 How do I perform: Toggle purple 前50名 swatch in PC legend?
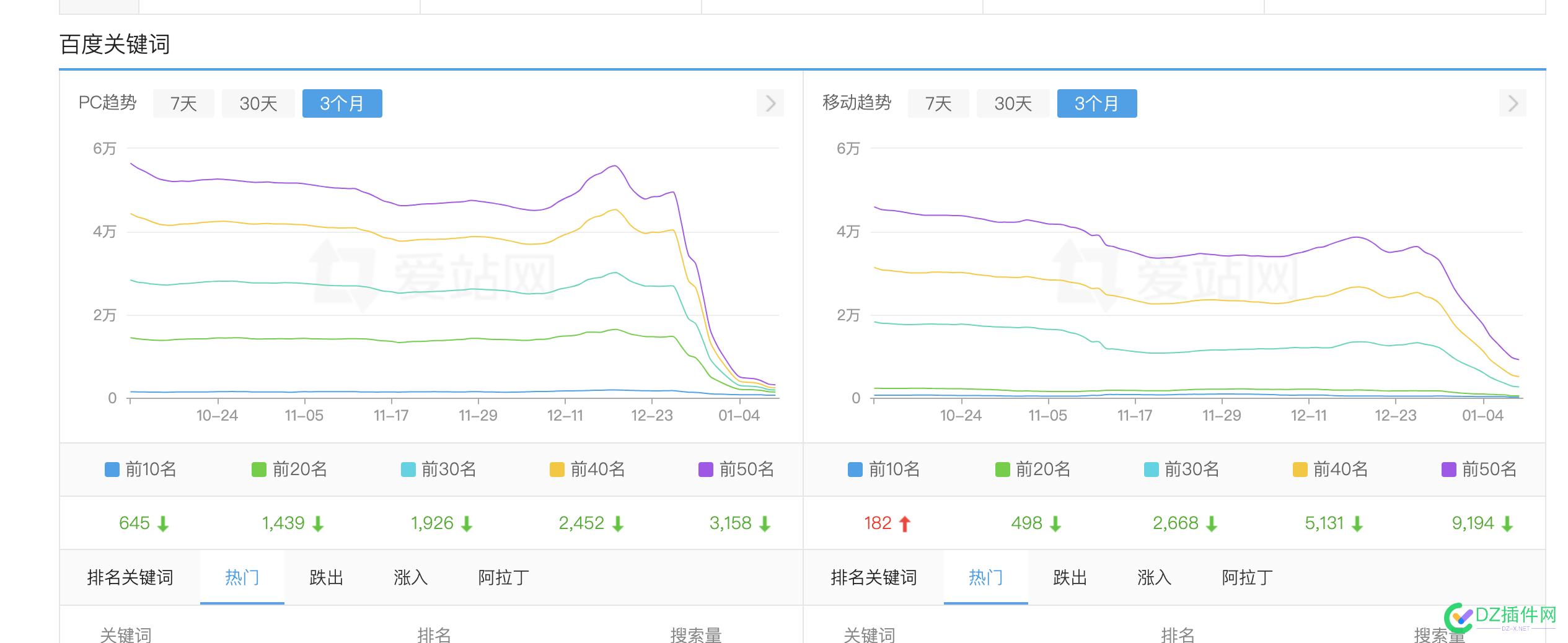click(x=706, y=470)
